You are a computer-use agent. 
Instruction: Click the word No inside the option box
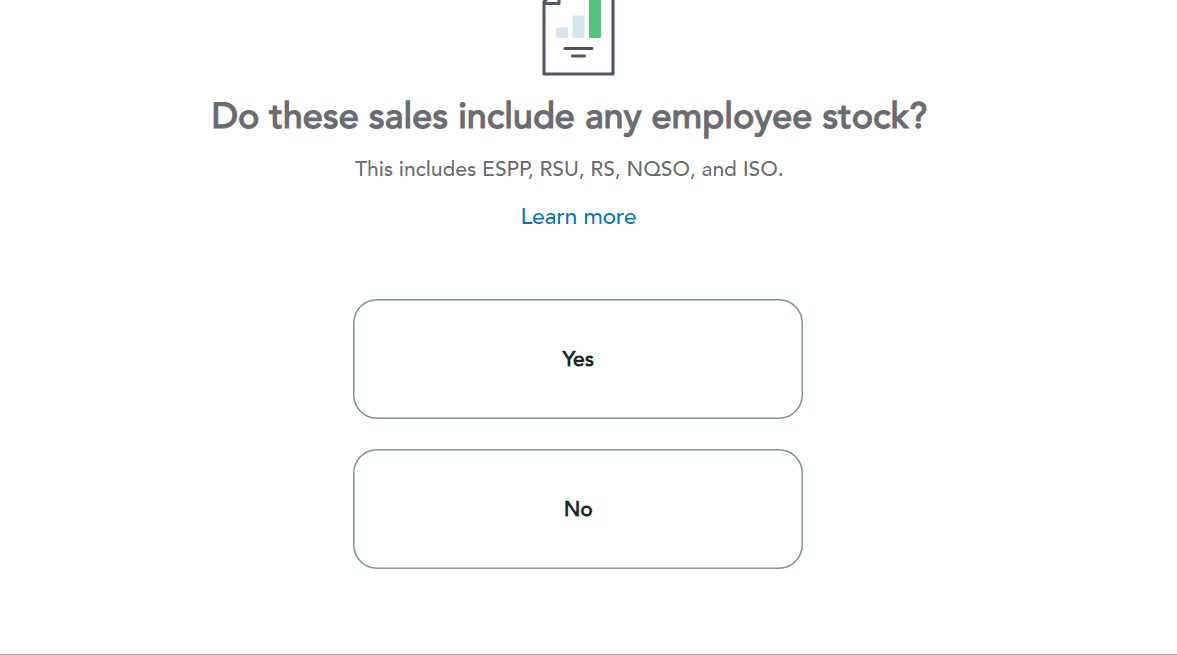pyautogui.click(x=578, y=509)
